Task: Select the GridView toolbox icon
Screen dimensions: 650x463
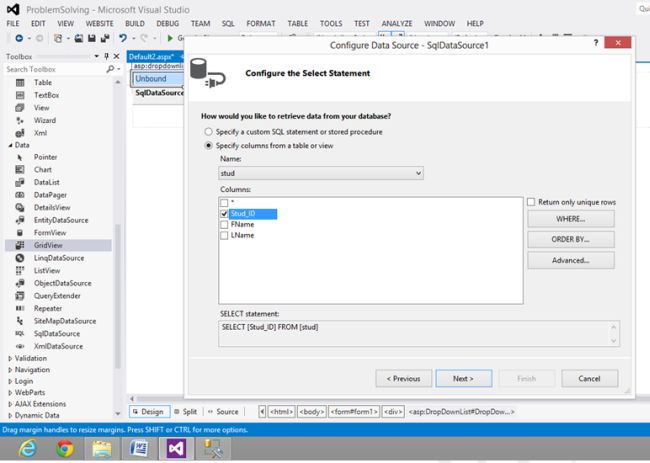Action: pos(20,245)
